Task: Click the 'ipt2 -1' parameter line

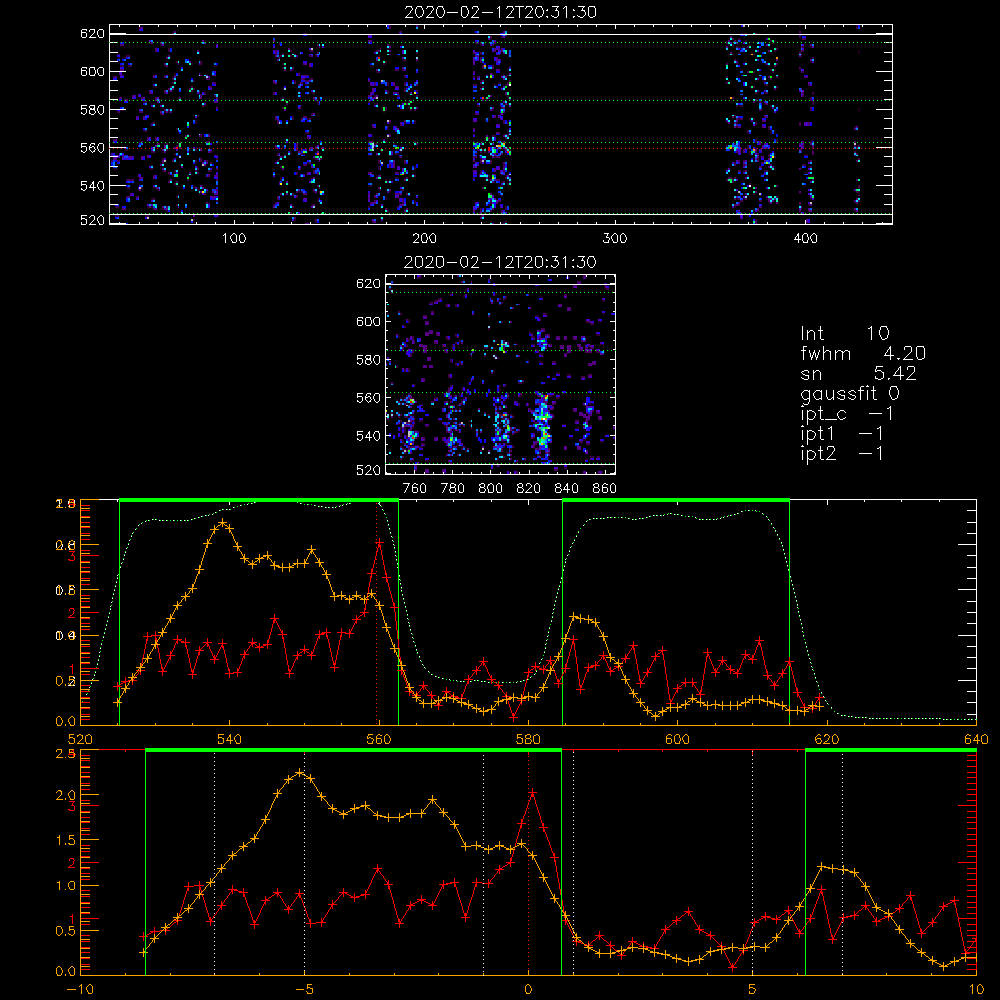Action: click(842, 453)
